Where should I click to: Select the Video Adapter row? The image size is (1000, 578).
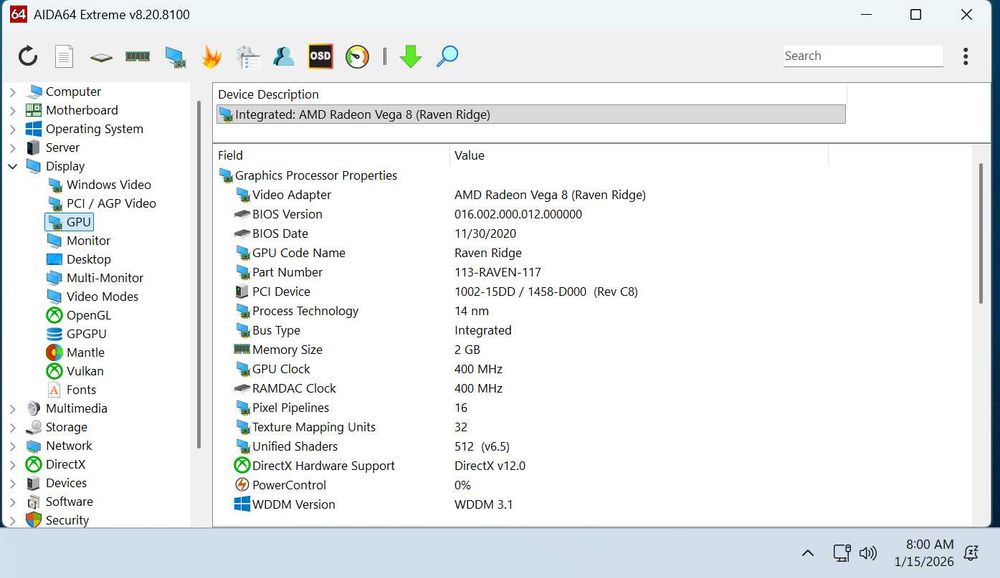pyautogui.click(x=440, y=195)
